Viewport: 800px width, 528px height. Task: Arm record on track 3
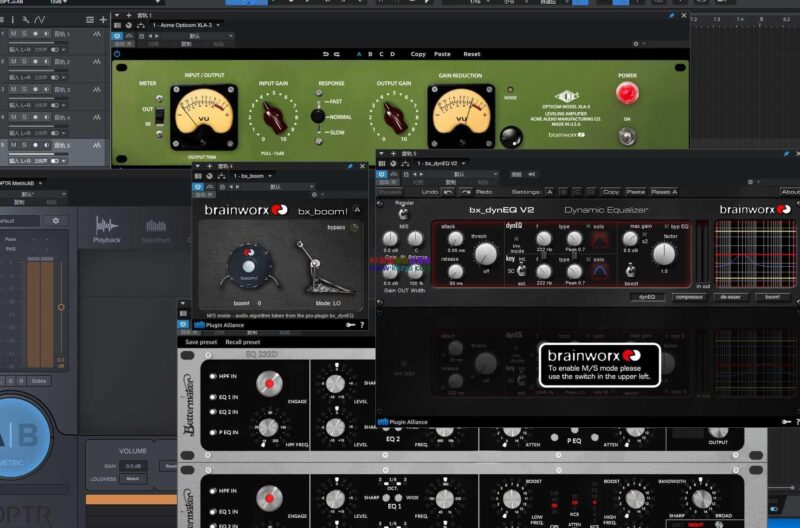tap(35, 89)
